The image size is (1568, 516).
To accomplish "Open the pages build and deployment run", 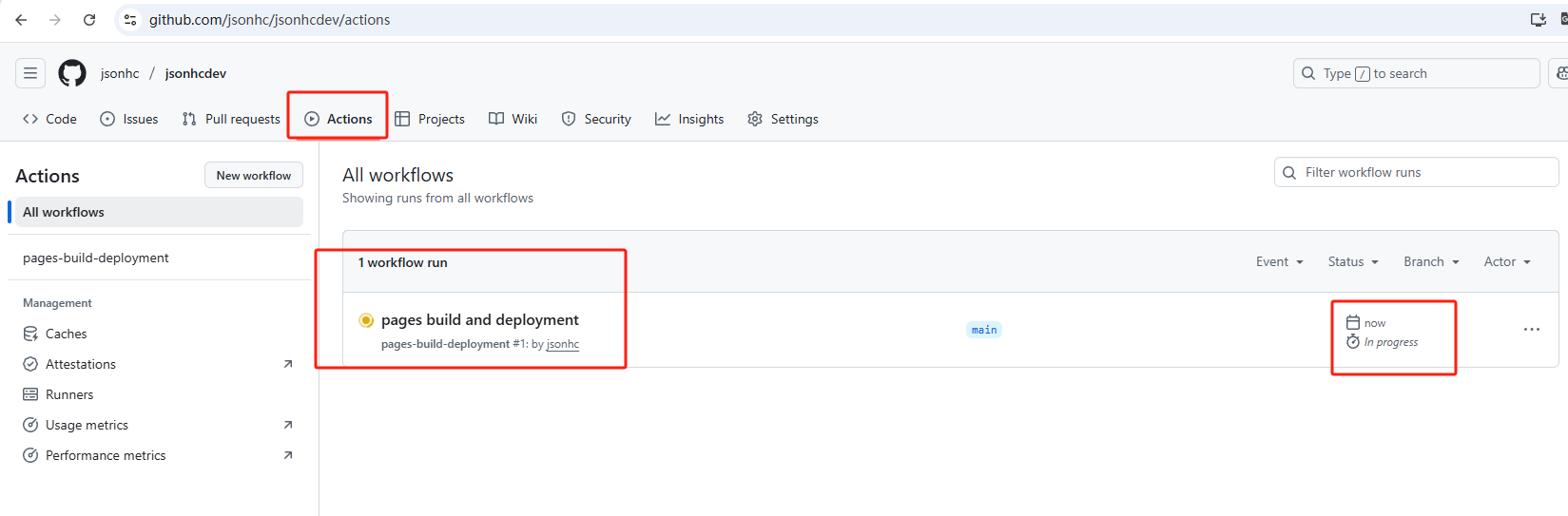I will point(480,320).
